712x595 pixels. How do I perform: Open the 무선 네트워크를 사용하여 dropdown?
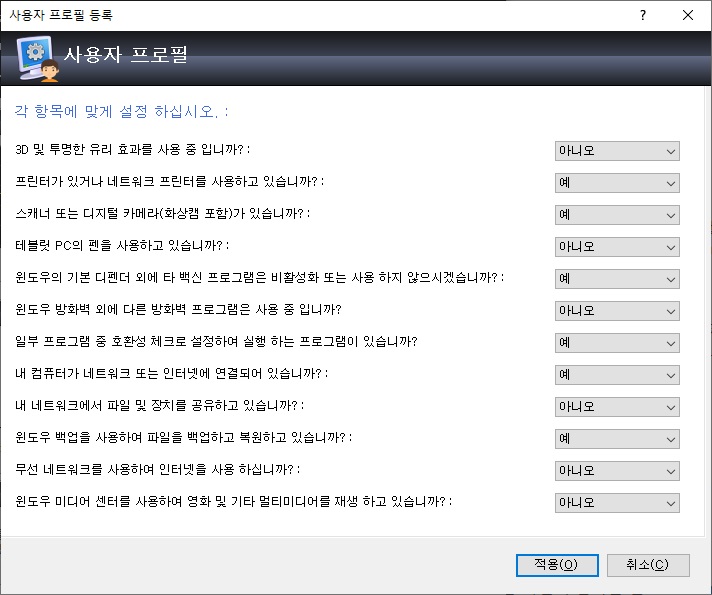tap(617, 471)
